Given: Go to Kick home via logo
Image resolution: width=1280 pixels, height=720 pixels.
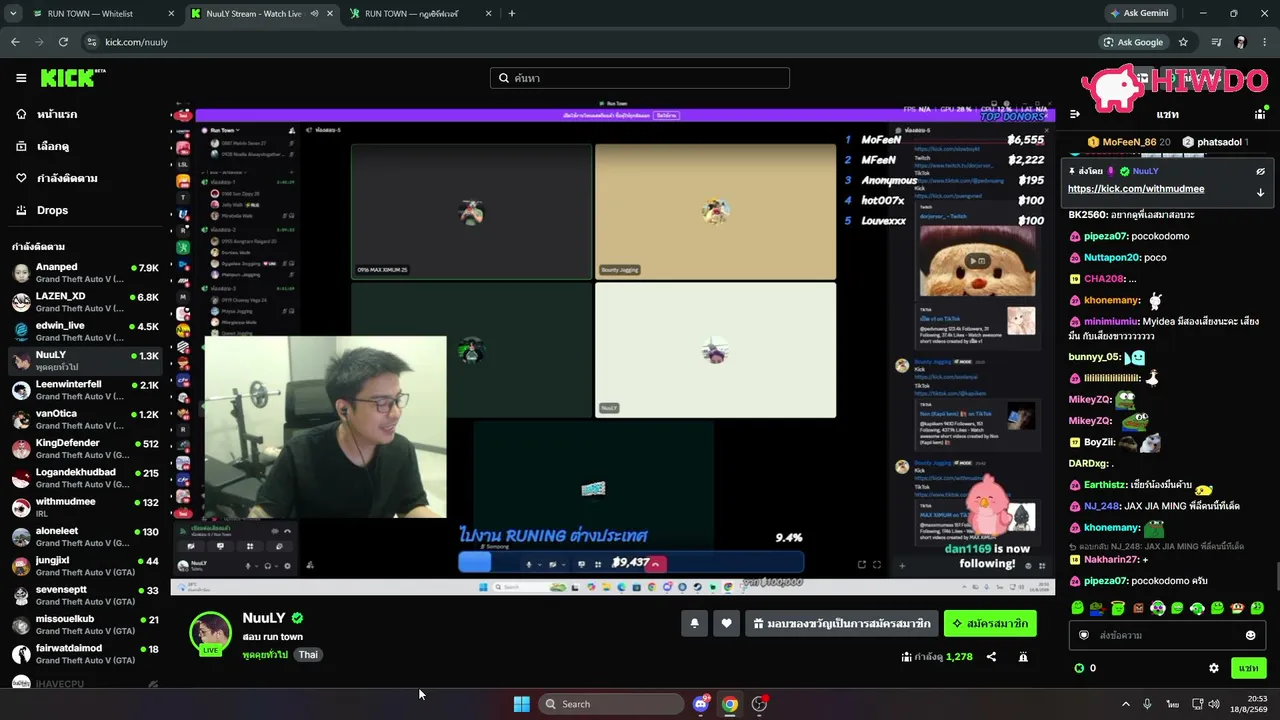Looking at the screenshot, I should [72, 78].
